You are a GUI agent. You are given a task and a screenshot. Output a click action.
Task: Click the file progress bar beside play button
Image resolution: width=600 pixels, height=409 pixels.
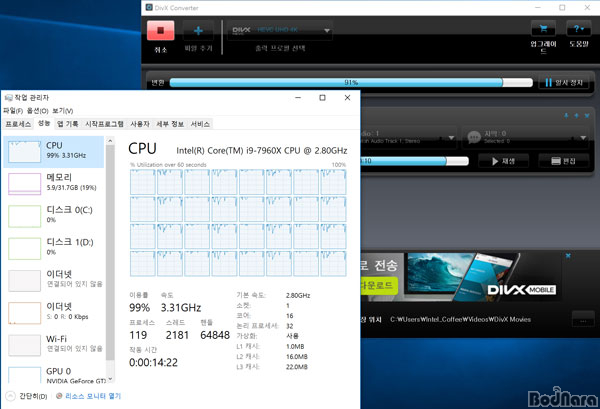pos(414,161)
